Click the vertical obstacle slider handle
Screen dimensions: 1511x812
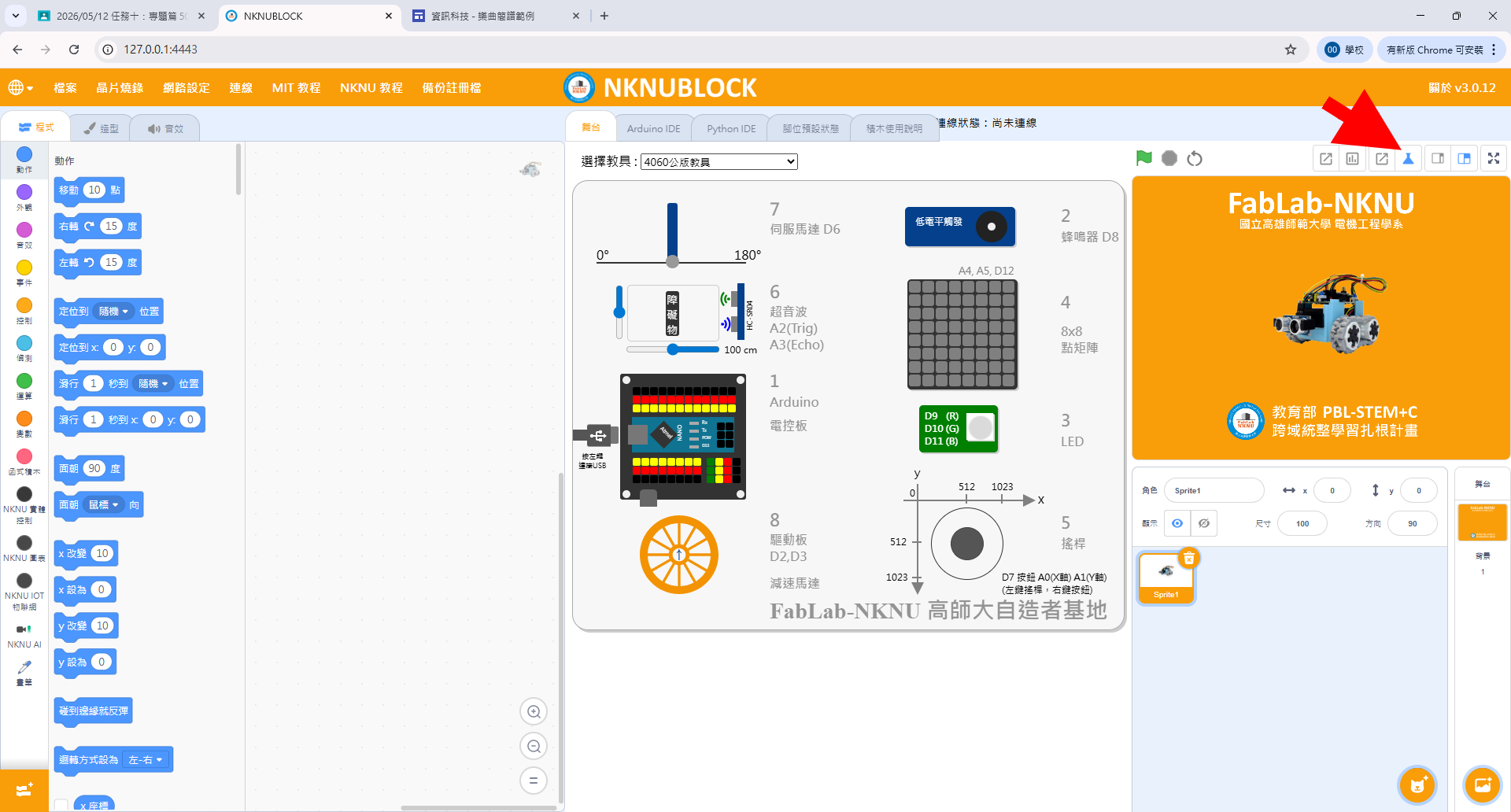[619, 312]
